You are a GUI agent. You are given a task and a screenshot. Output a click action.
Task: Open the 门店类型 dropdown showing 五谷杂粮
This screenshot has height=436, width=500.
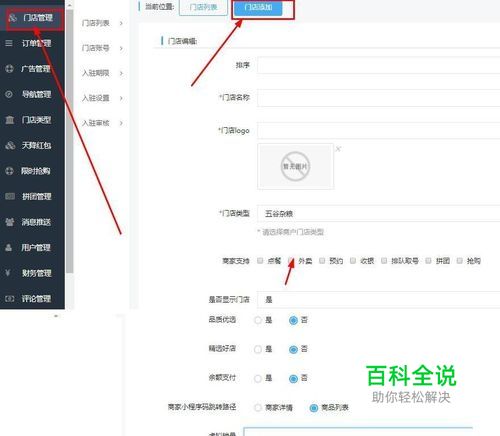[378, 214]
